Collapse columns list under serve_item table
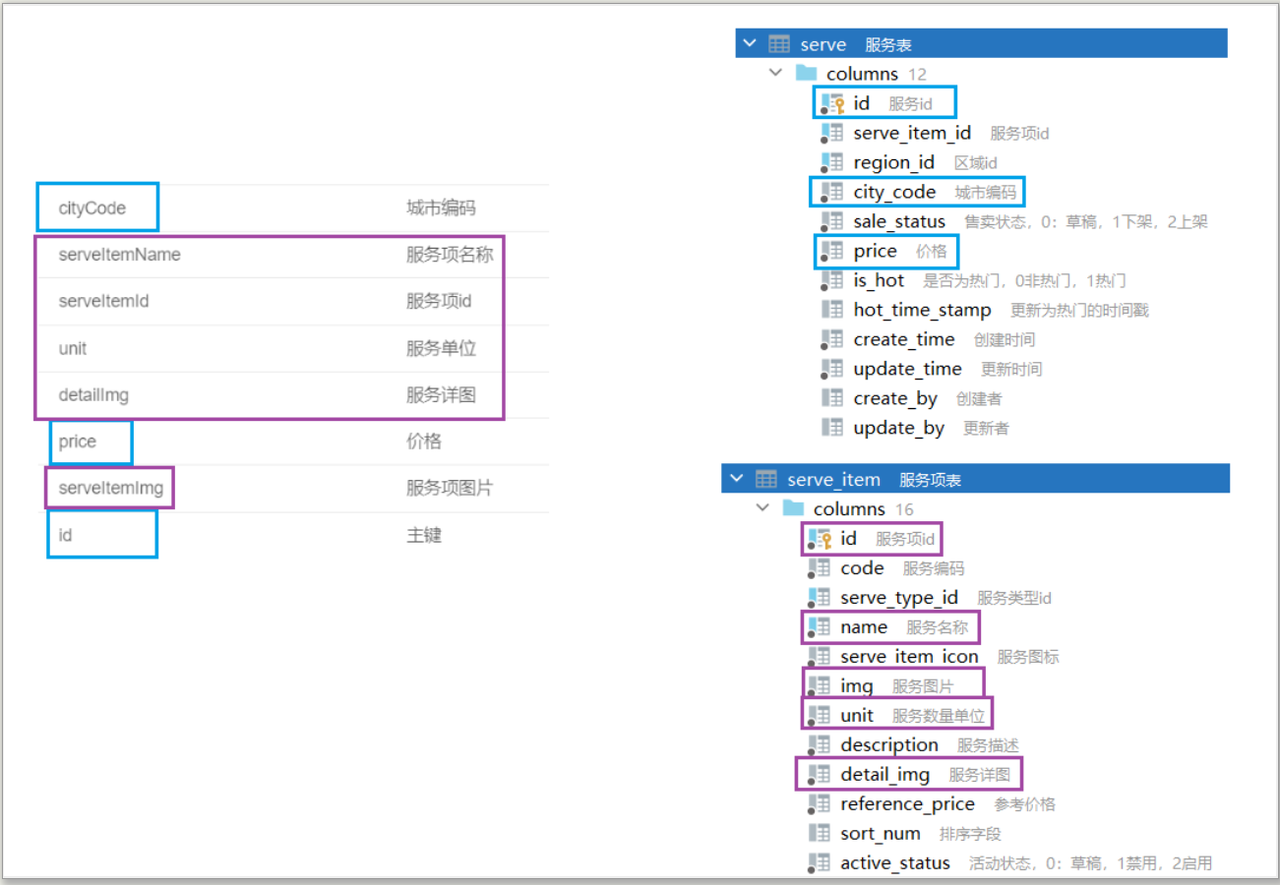Image resolution: width=1280 pixels, height=885 pixels. pyautogui.click(x=762, y=508)
